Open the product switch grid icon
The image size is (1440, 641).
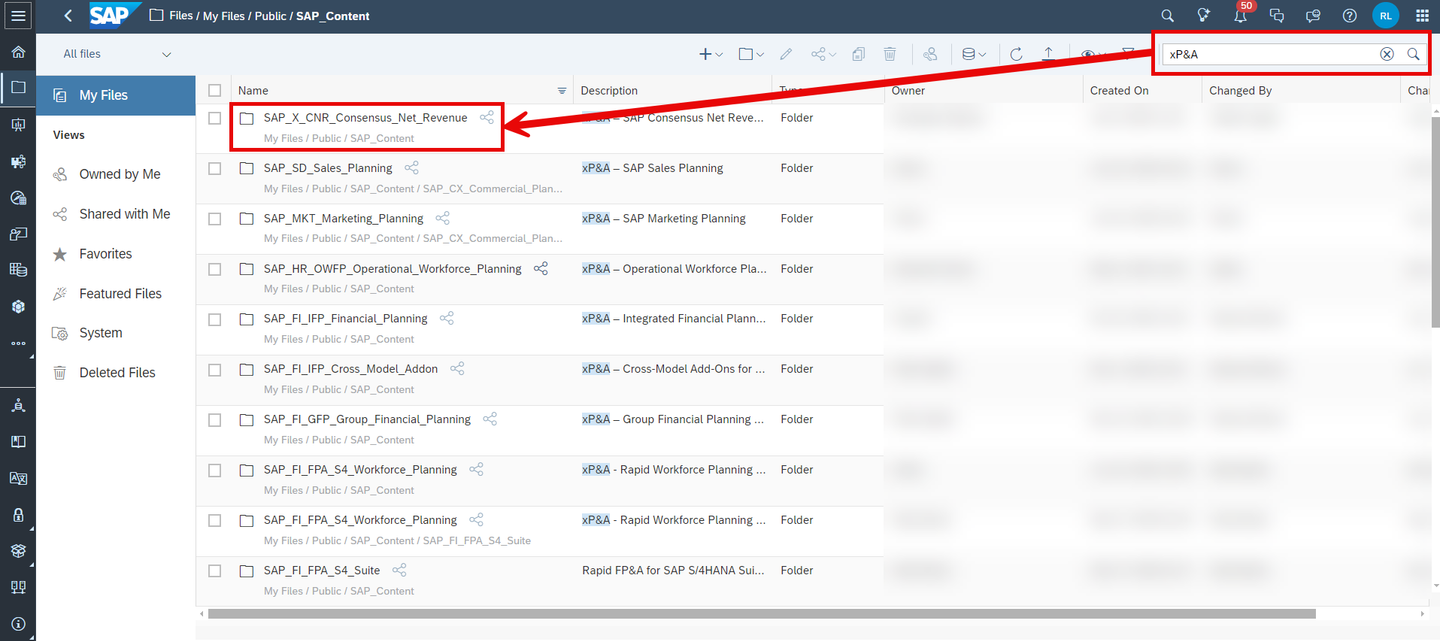[1422, 16]
